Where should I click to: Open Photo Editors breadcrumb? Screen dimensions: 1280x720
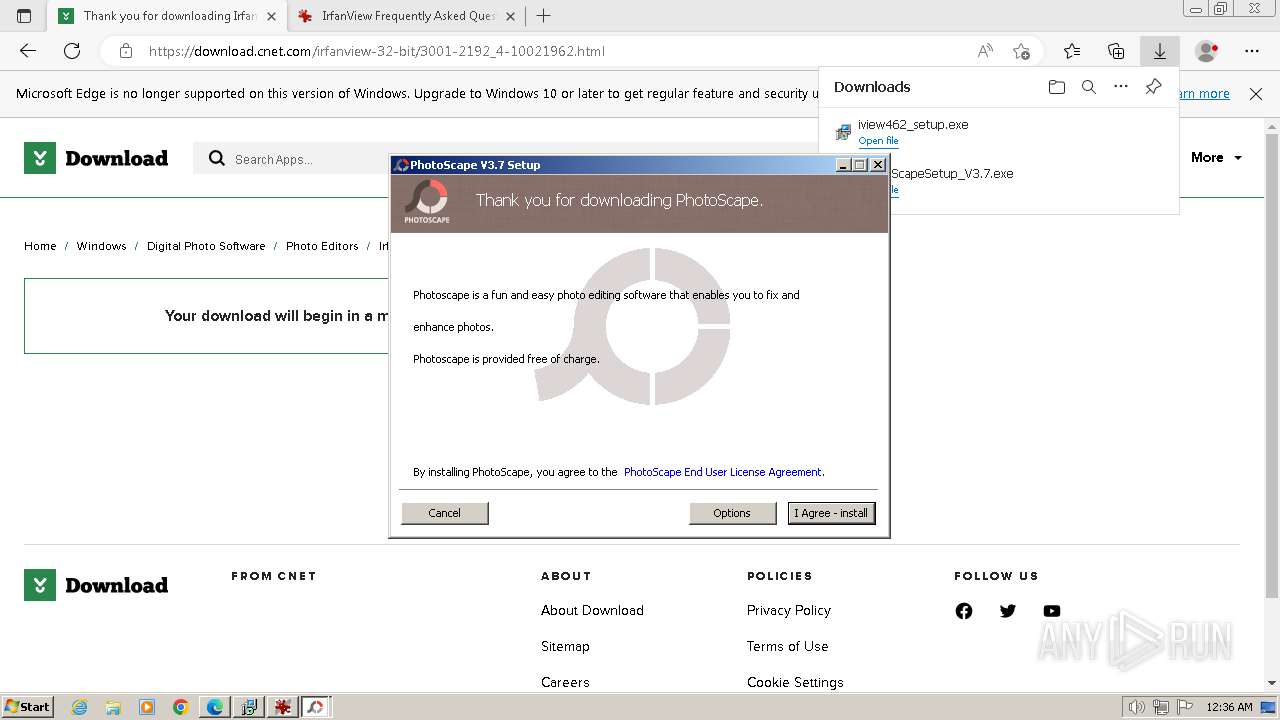322,246
